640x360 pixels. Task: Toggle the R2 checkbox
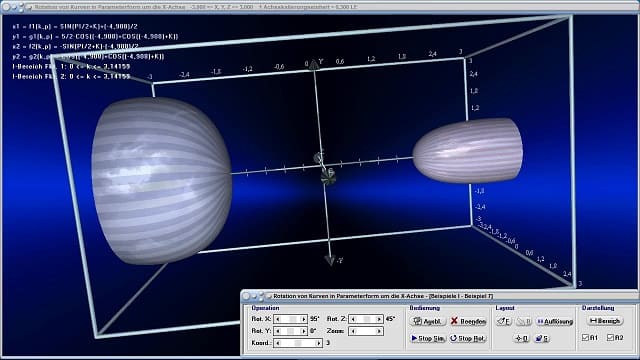click(x=610, y=338)
